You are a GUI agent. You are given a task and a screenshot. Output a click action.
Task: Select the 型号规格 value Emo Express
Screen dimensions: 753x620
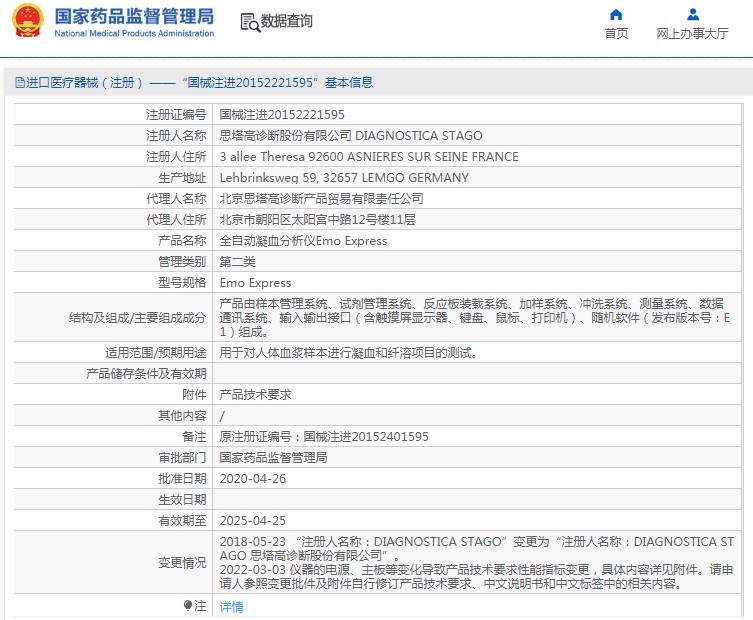click(x=255, y=283)
